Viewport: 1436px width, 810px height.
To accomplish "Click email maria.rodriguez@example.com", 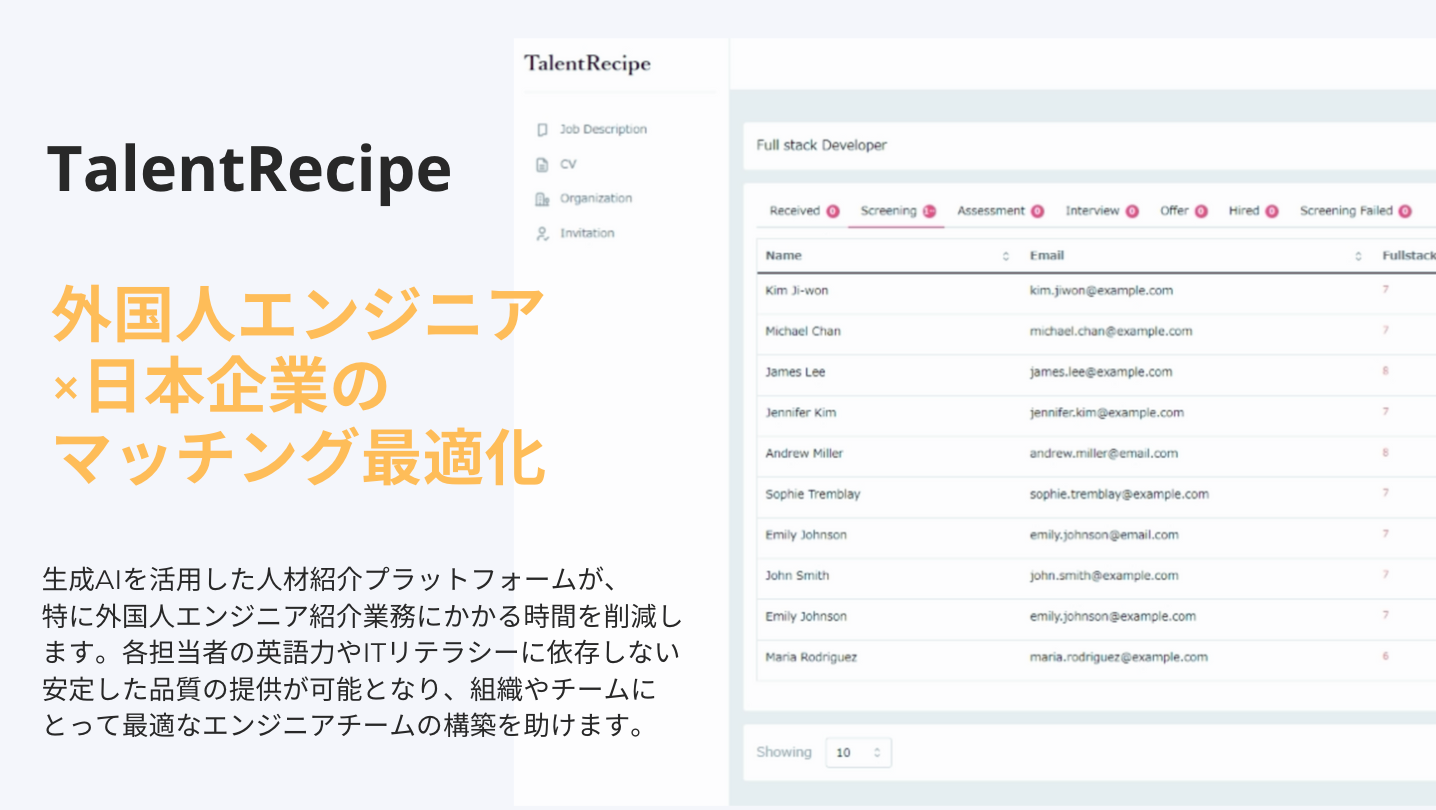I will click(x=1118, y=658).
